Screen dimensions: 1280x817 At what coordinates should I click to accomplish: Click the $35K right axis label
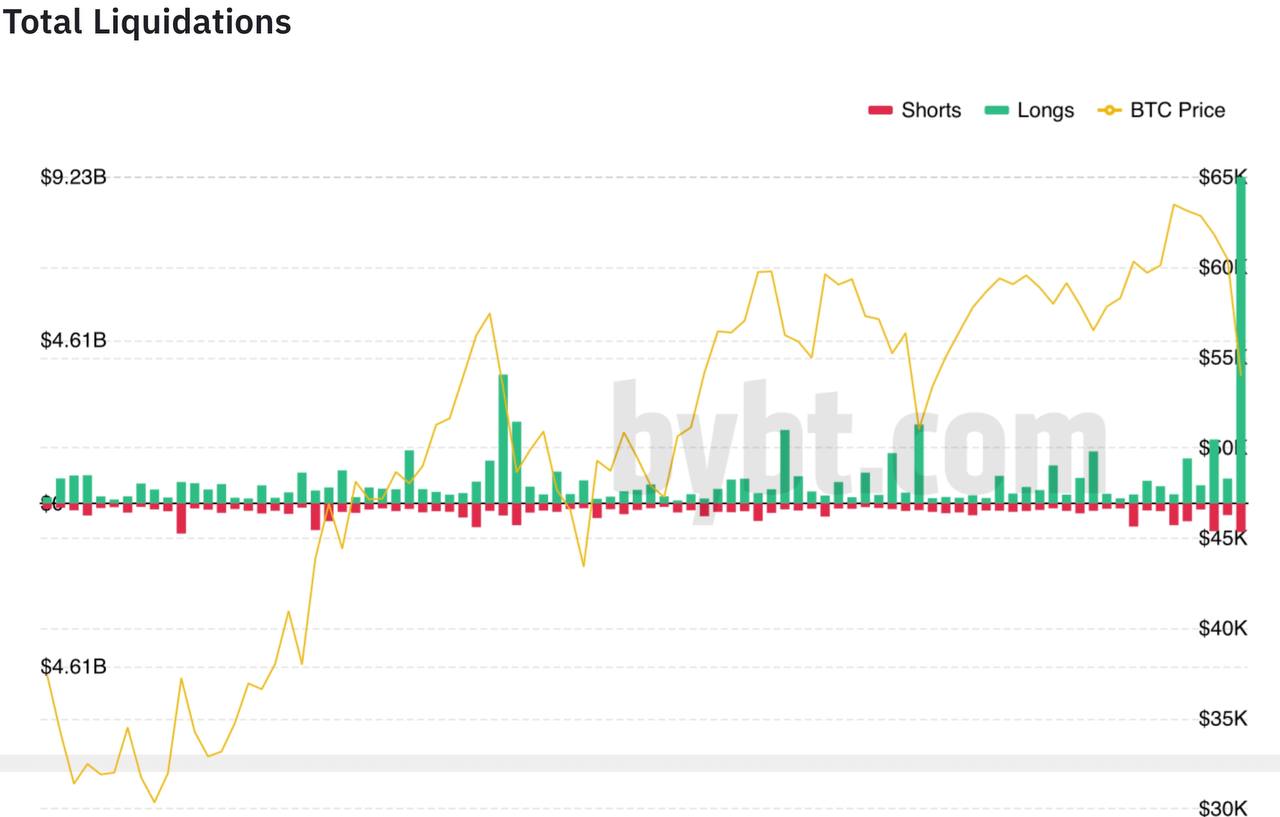pyautogui.click(x=1222, y=718)
